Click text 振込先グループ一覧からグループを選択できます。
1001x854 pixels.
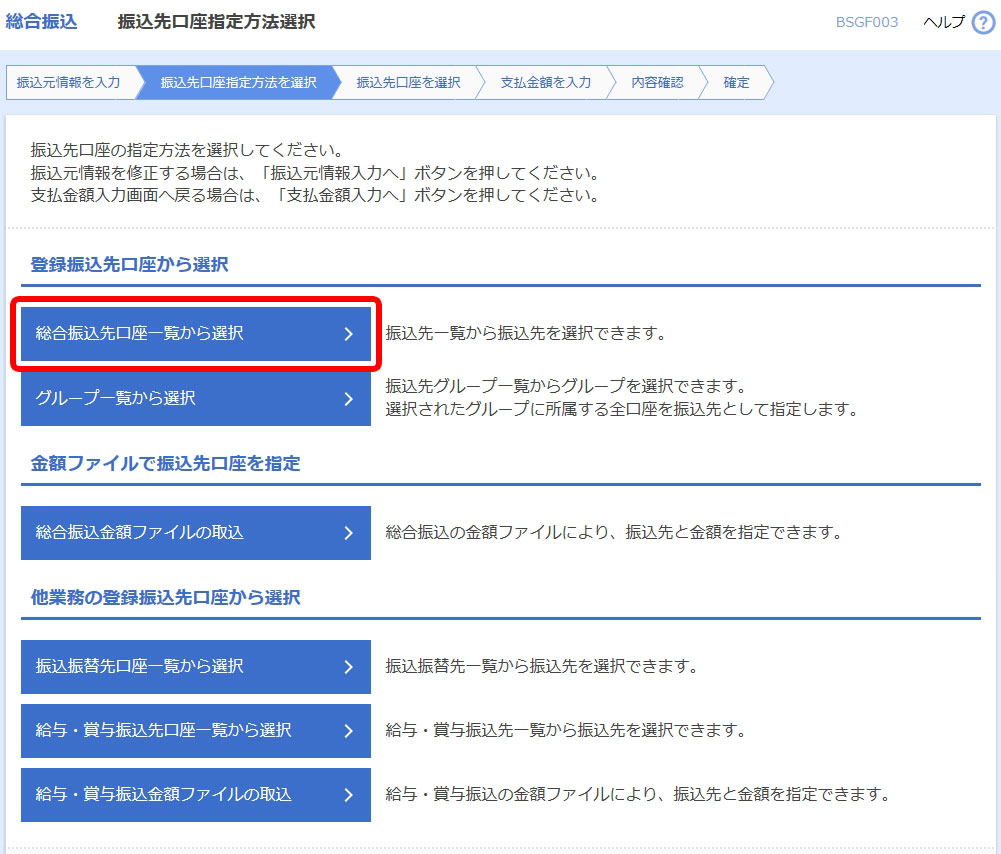coord(566,386)
